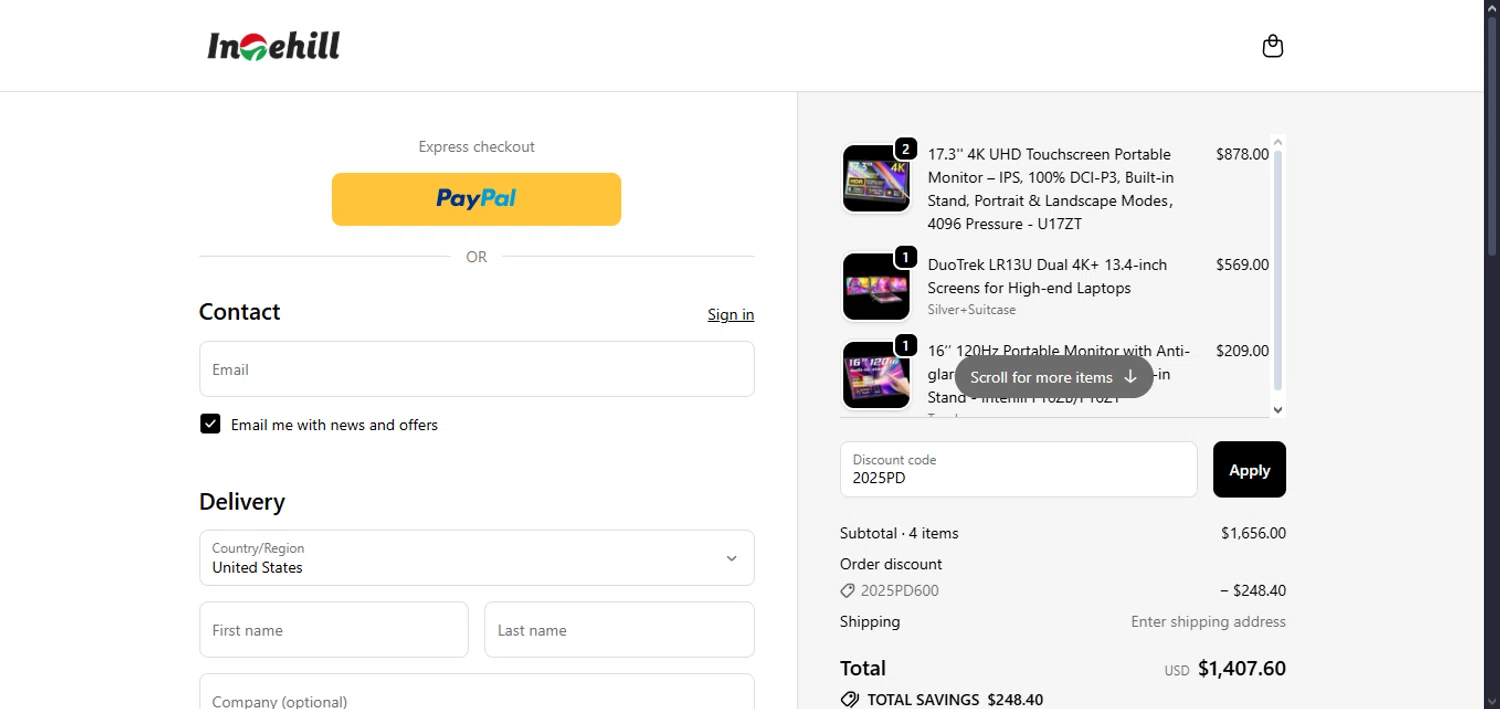Click the Silver+Suitcase variant text
The width and height of the screenshot is (1500, 709).
(x=971, y=310)
